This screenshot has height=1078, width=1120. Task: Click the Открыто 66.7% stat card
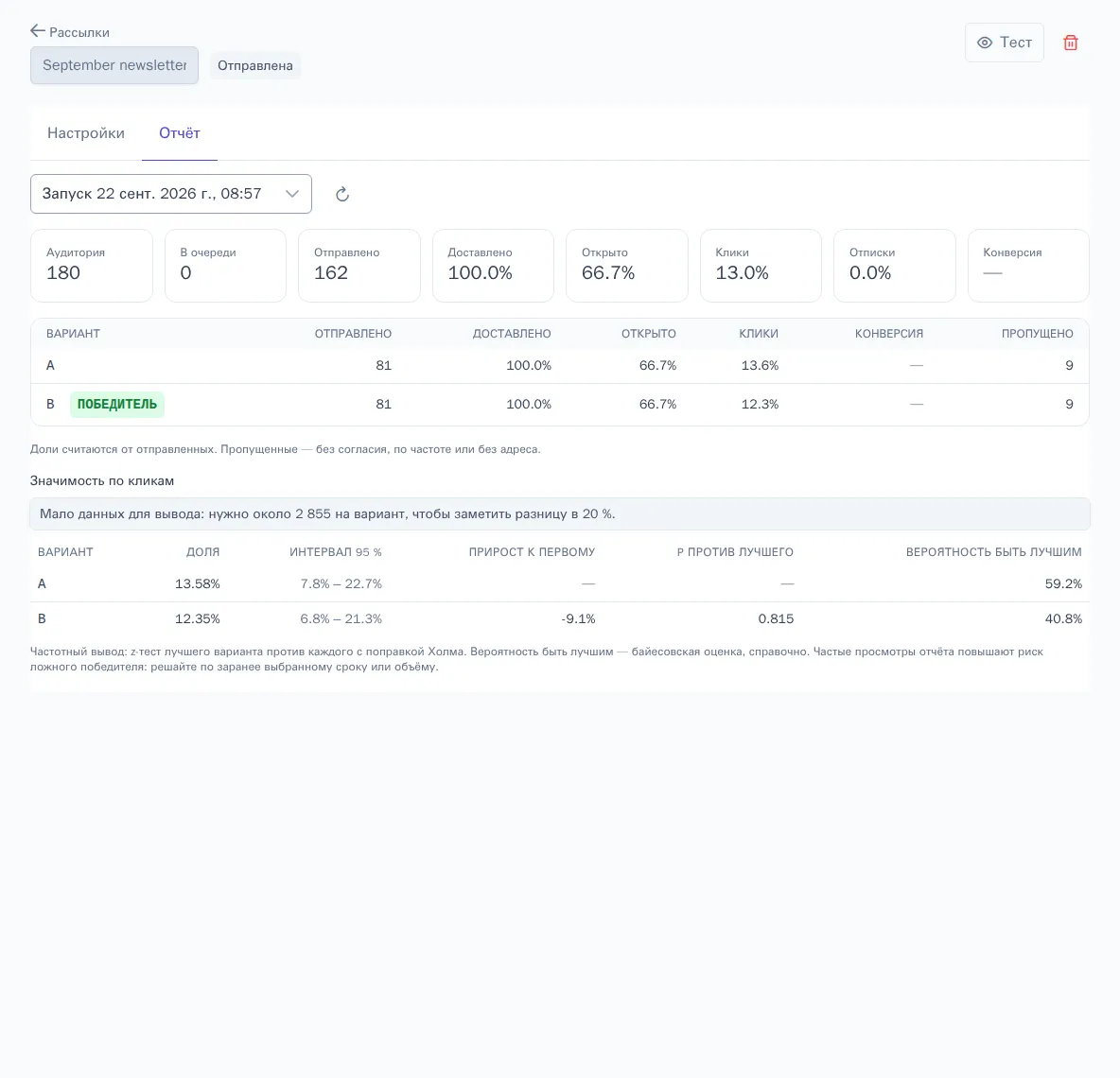point(627,266)
